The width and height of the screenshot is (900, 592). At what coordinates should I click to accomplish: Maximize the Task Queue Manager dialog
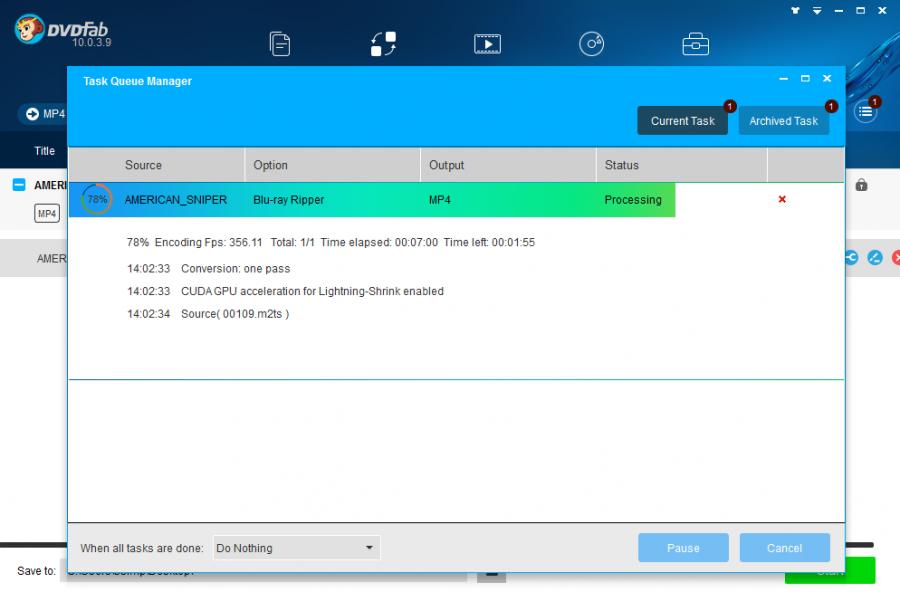pos(805,78)
